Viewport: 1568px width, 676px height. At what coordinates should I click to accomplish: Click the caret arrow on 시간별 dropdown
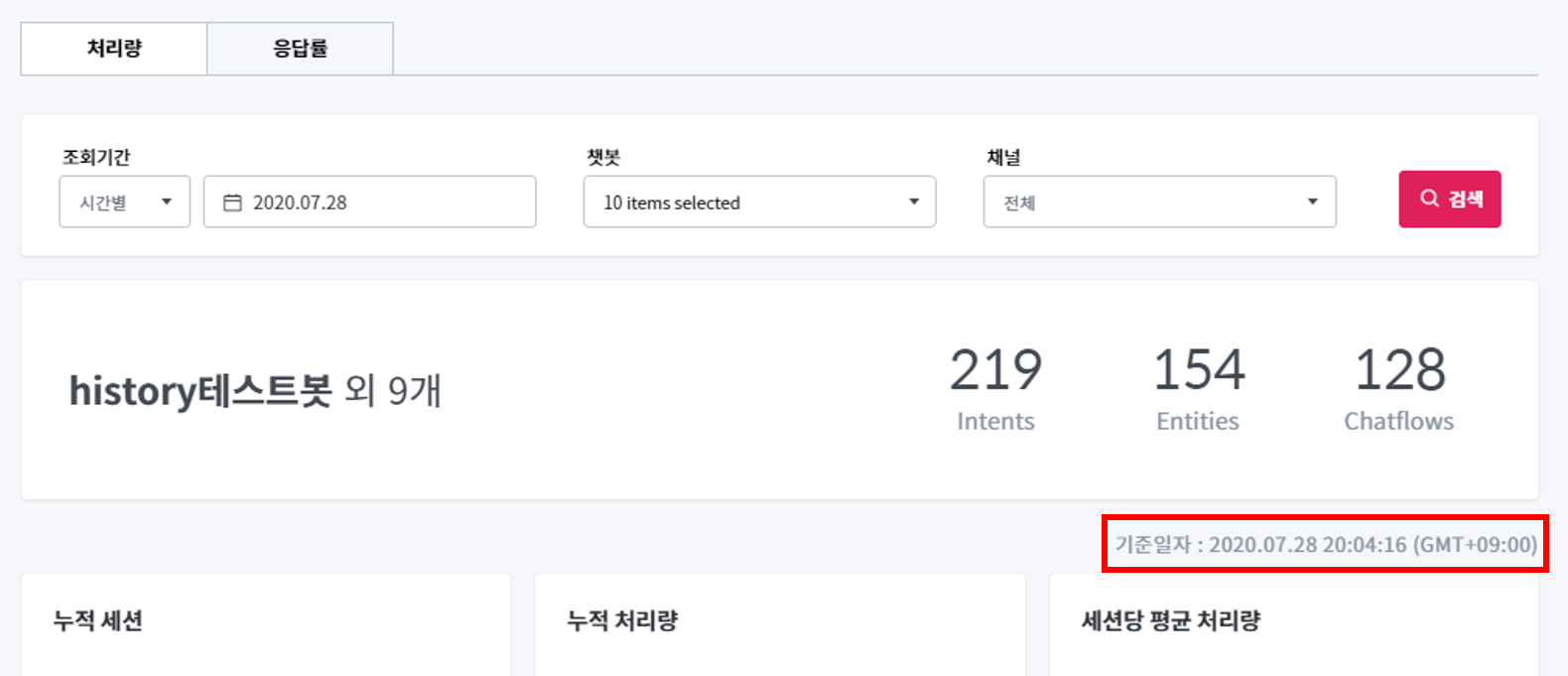click(167, 203)
